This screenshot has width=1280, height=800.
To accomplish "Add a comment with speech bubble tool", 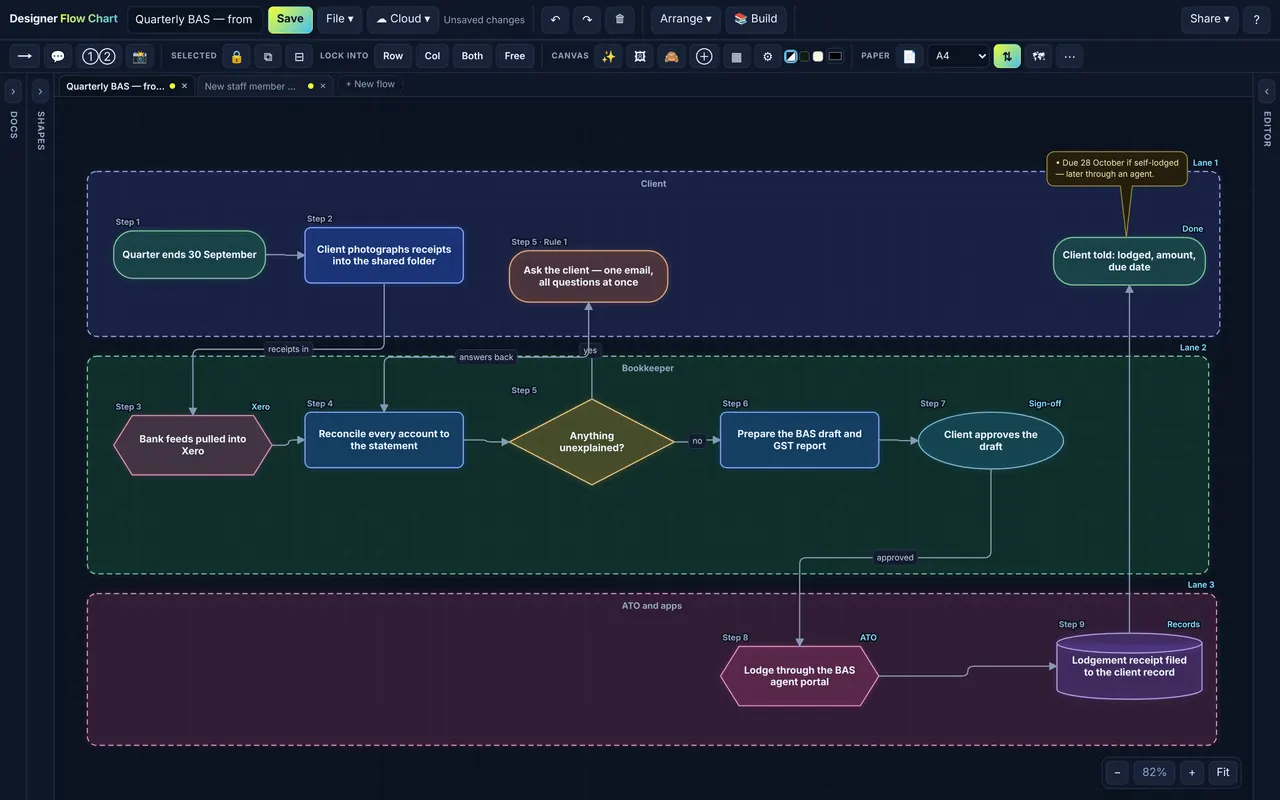I will click(58, 56).
